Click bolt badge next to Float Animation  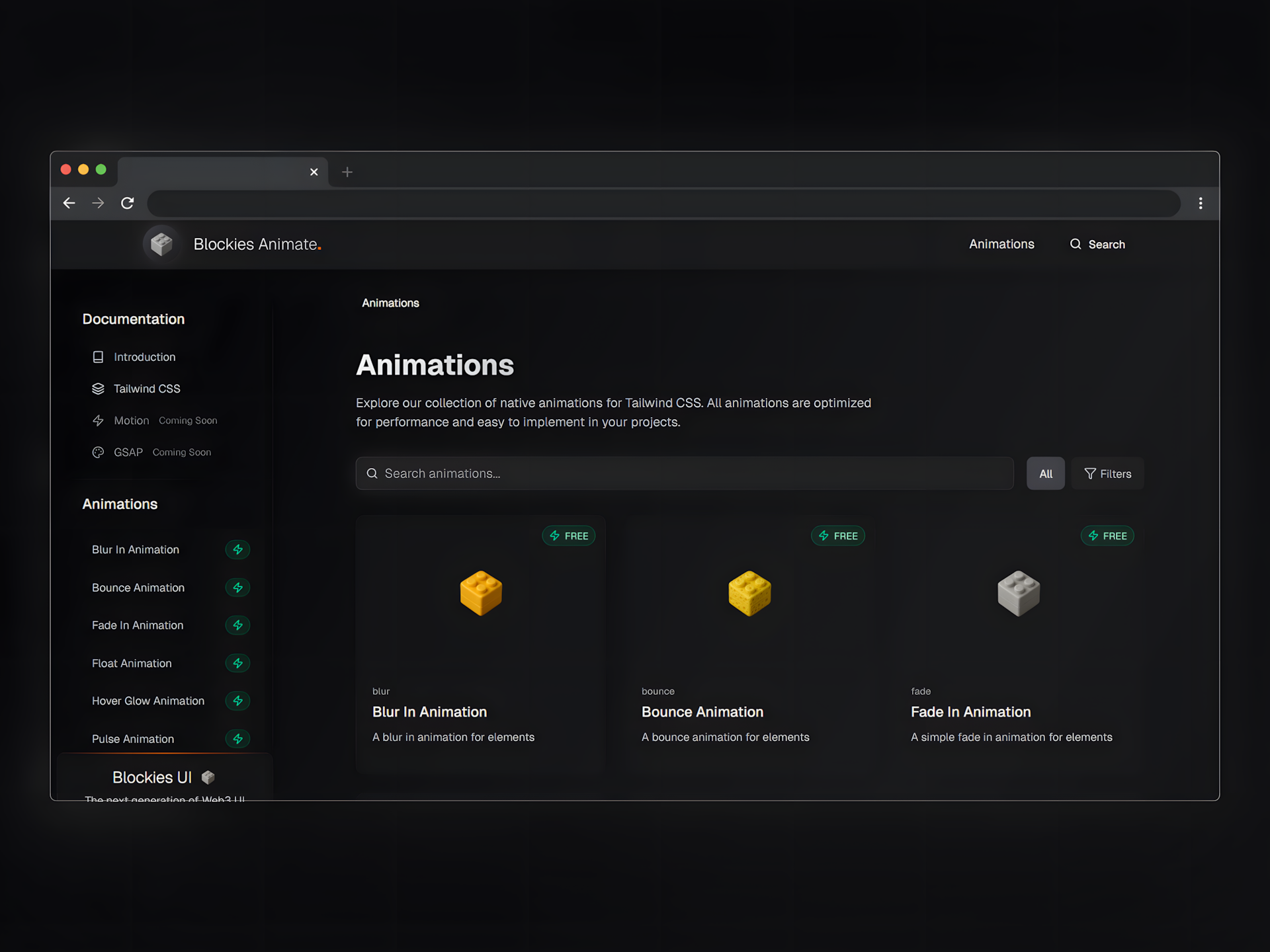tap(237, 663)
